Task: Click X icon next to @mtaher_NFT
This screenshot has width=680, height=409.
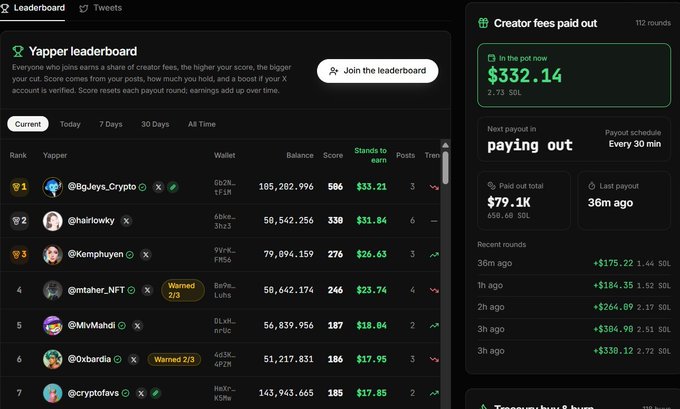Action: pos(147,291)
